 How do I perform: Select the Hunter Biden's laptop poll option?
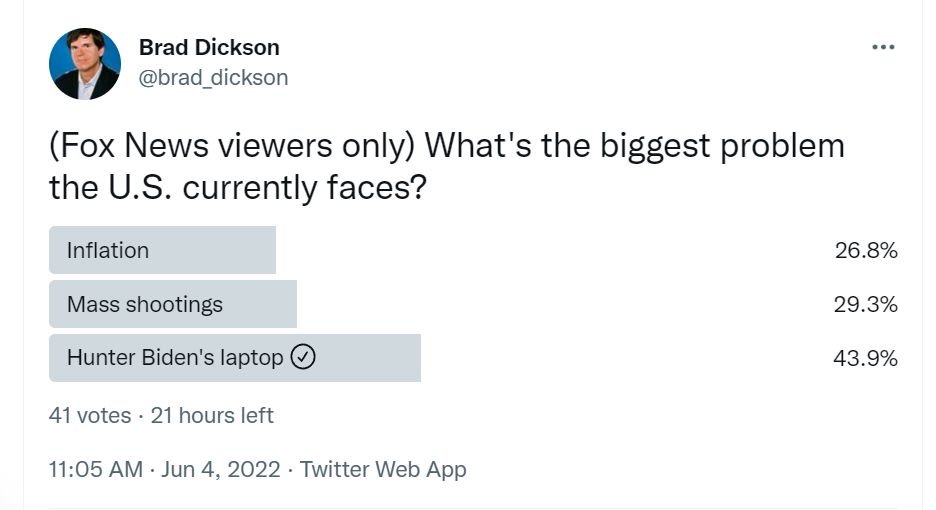click(x=175, y=358)
